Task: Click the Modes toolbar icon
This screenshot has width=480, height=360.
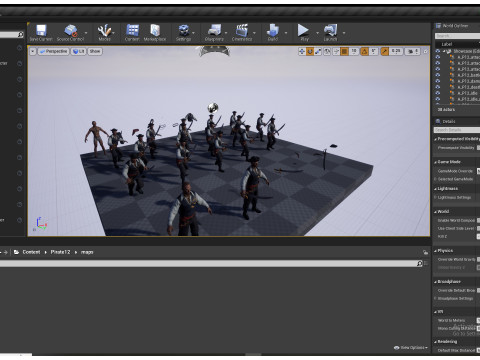Action: pyautogui.click(x=104, y=30)
